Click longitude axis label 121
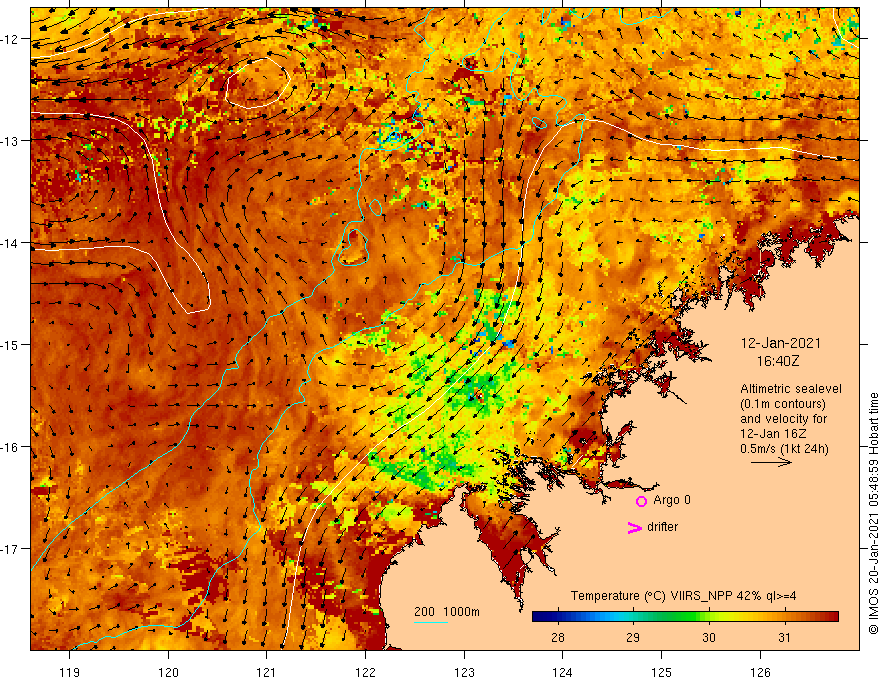 point(267,672)
